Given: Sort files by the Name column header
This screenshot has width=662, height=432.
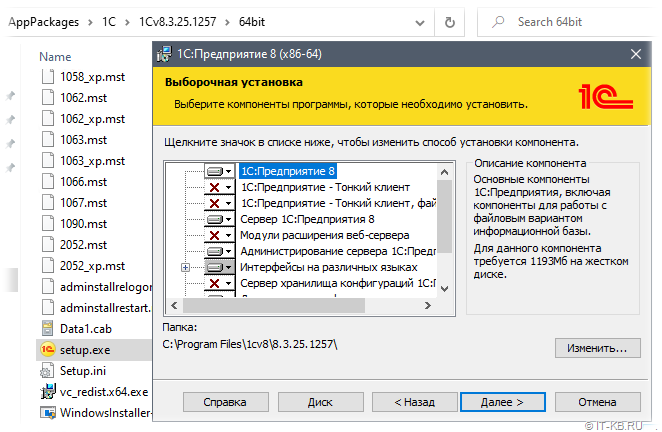Looking at the screenshot, I should (x=55, y=57).
